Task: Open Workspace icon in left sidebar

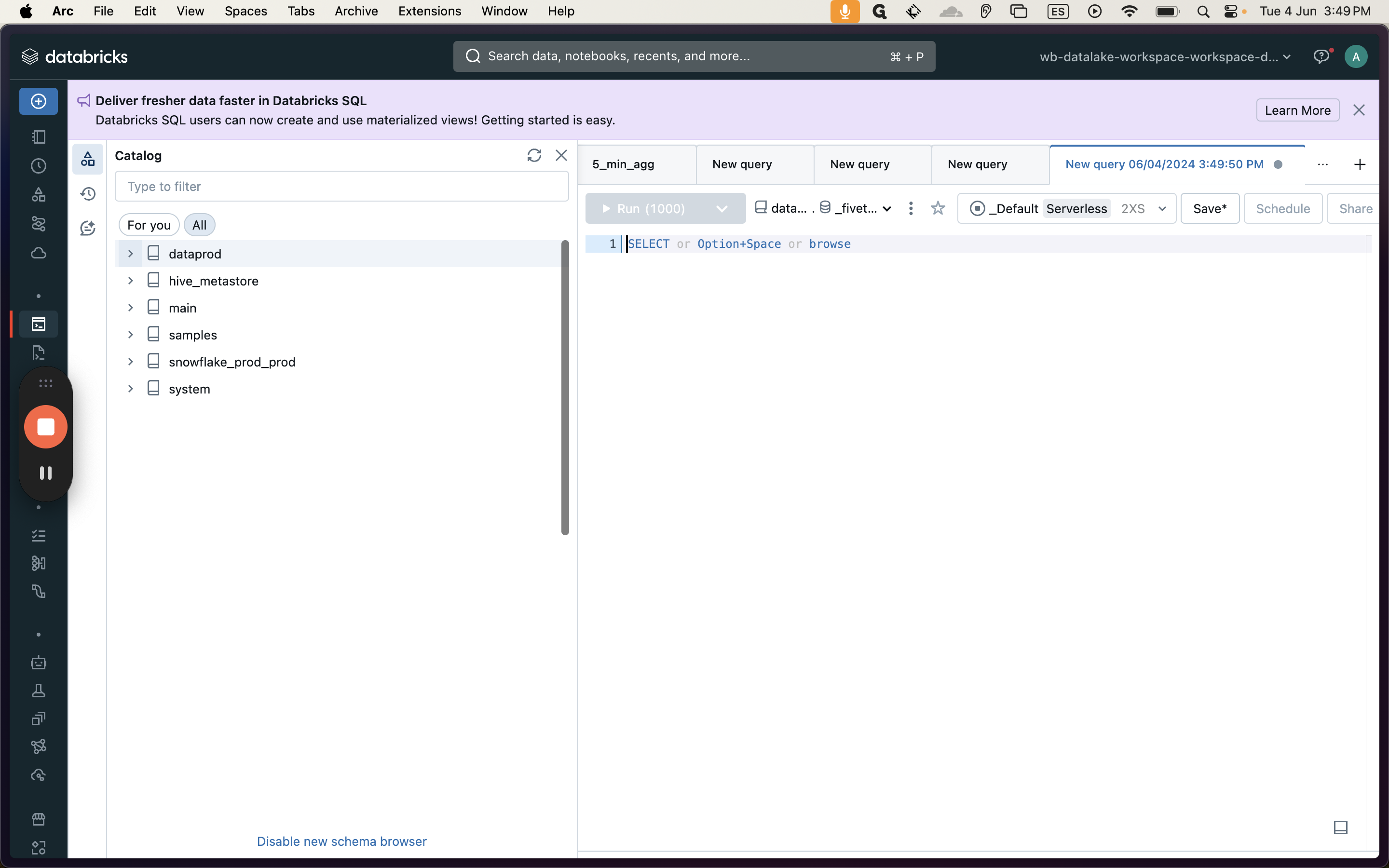Action: click(x=39, y=137)
